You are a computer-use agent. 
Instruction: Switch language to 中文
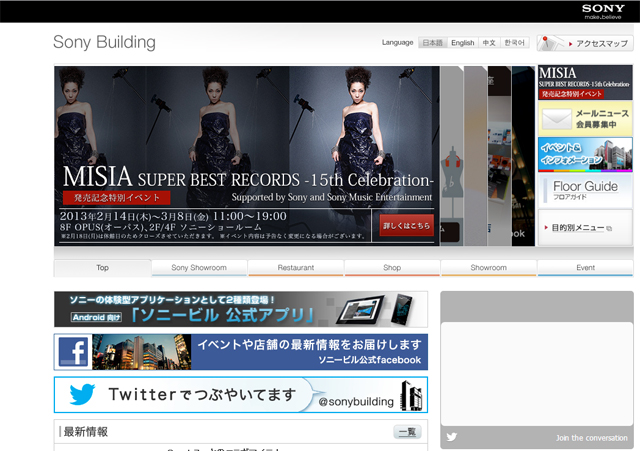point(489,42)
